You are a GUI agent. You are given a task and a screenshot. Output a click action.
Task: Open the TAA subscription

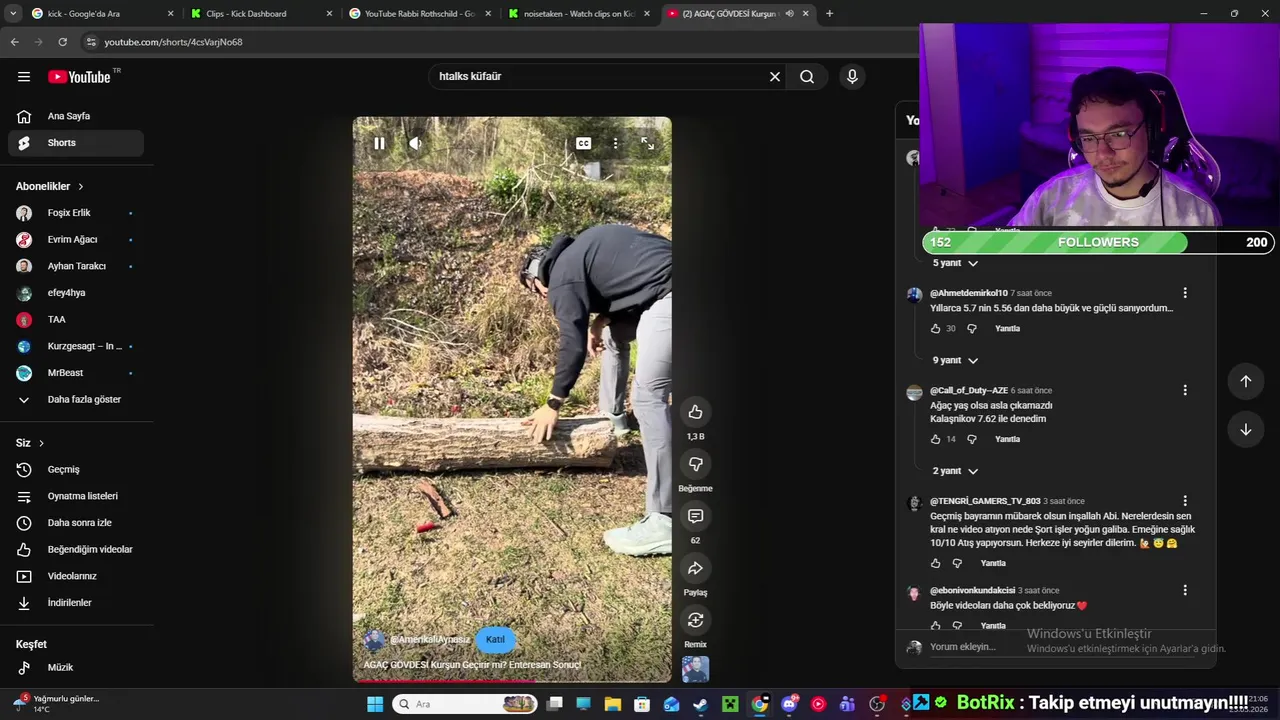click(x=76, y=320)
